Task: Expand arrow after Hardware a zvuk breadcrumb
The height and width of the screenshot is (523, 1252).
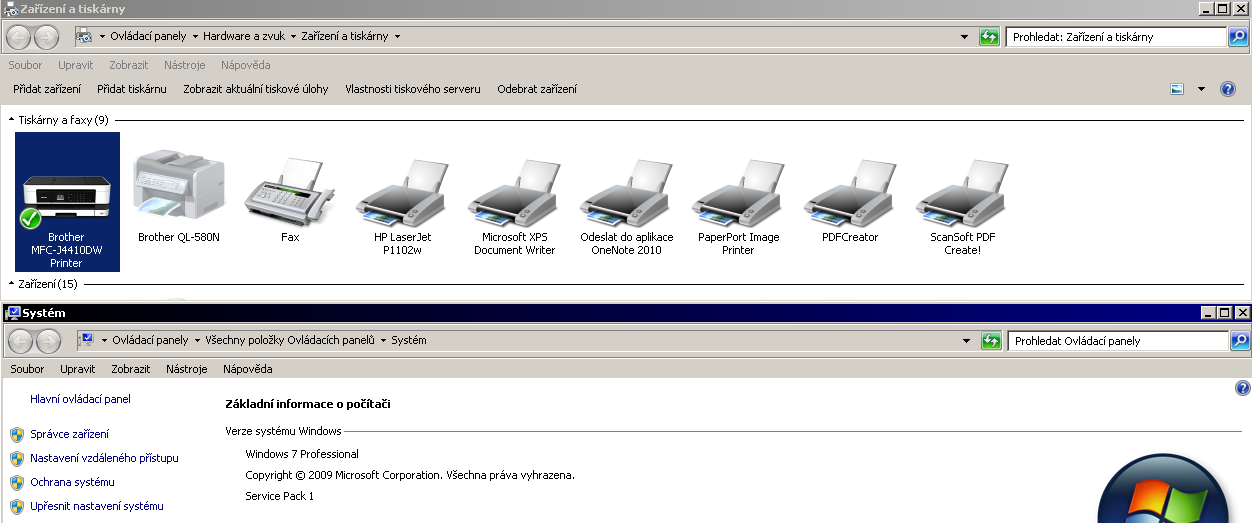Action: [x=294, y=37]
